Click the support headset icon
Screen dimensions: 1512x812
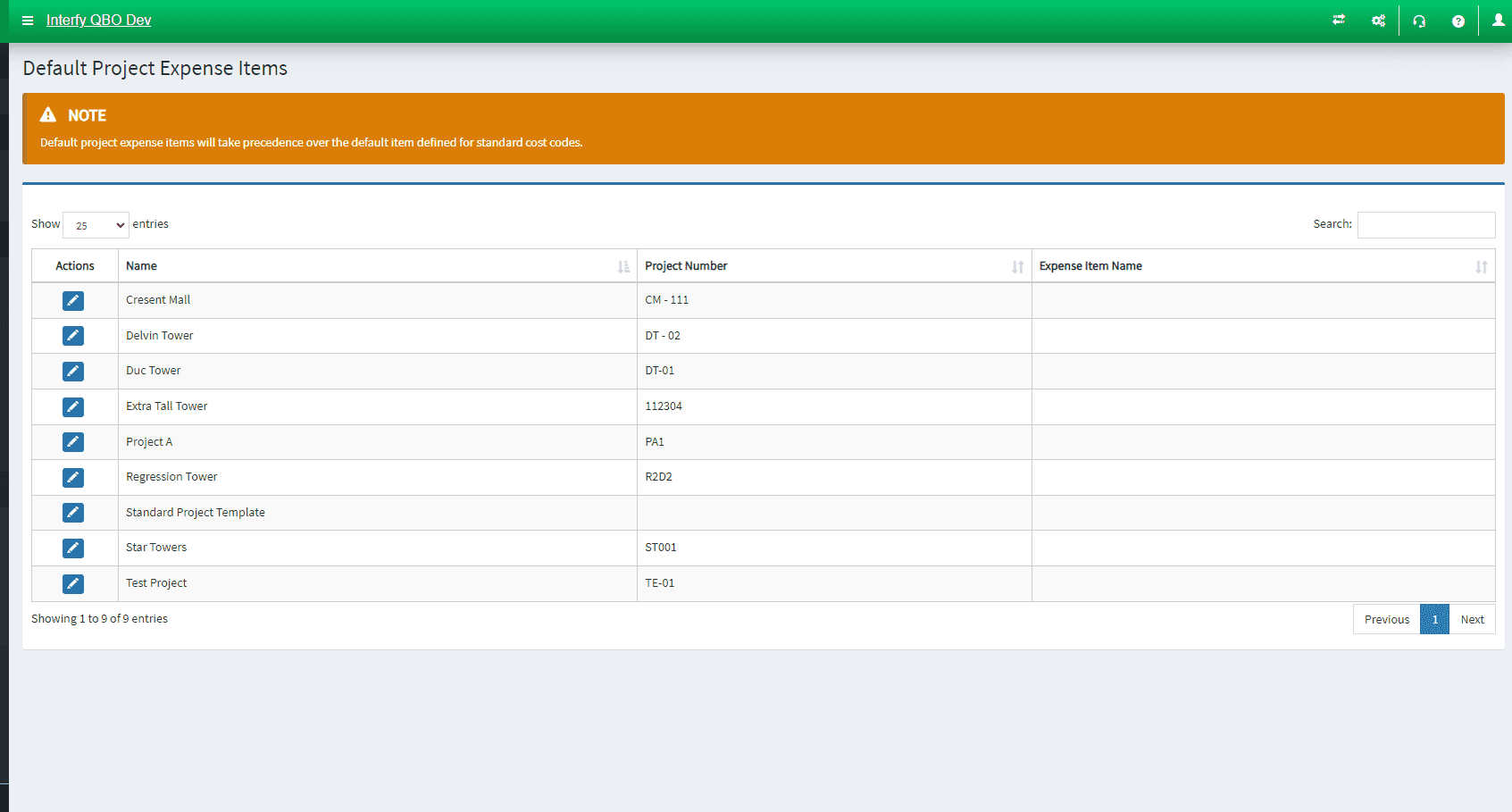[x=1419, y=21]
